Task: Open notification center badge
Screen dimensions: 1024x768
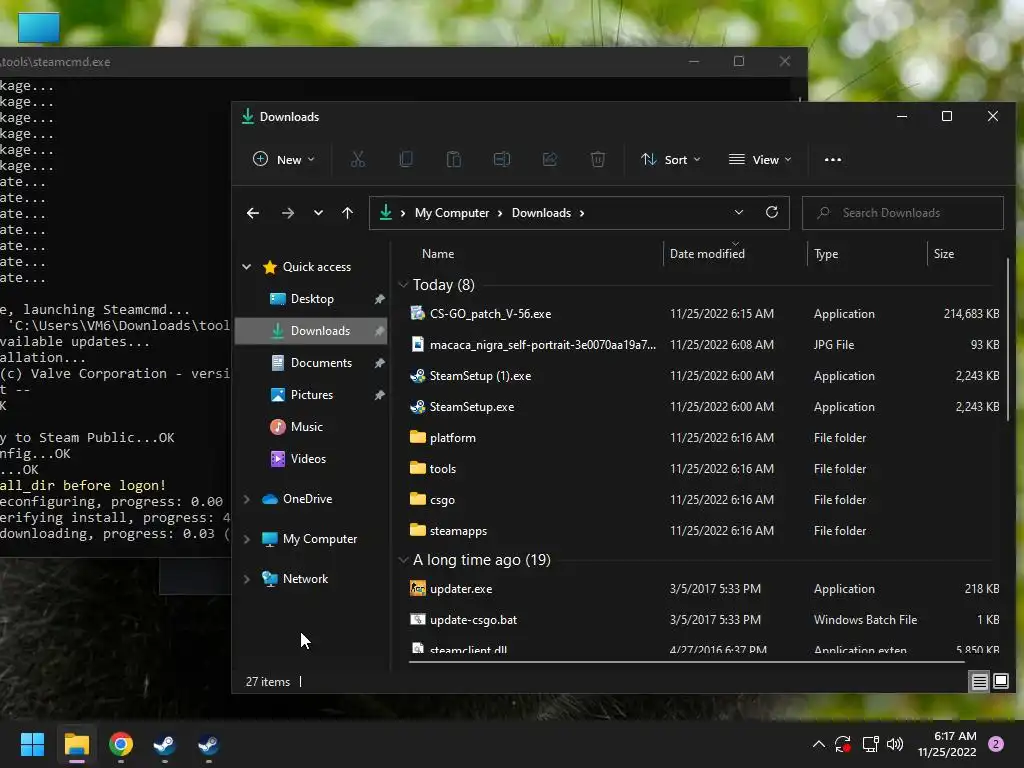Action: [996, 744]
